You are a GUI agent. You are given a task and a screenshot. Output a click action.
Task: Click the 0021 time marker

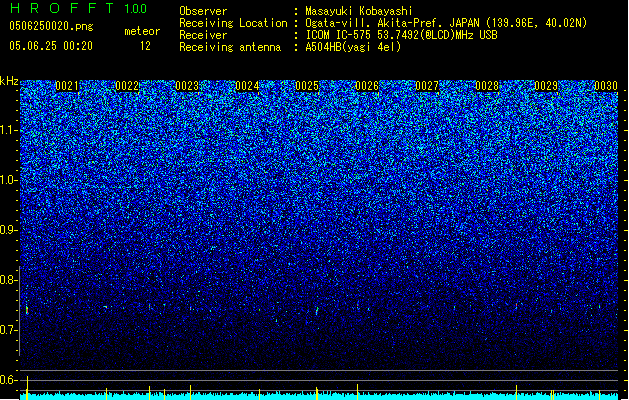(67, 86)
